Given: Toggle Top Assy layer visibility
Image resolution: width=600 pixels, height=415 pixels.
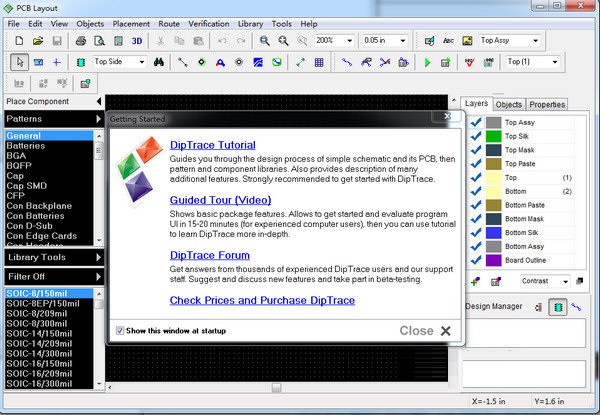Looking at the screenshot, I should click(x=476, y=122).
